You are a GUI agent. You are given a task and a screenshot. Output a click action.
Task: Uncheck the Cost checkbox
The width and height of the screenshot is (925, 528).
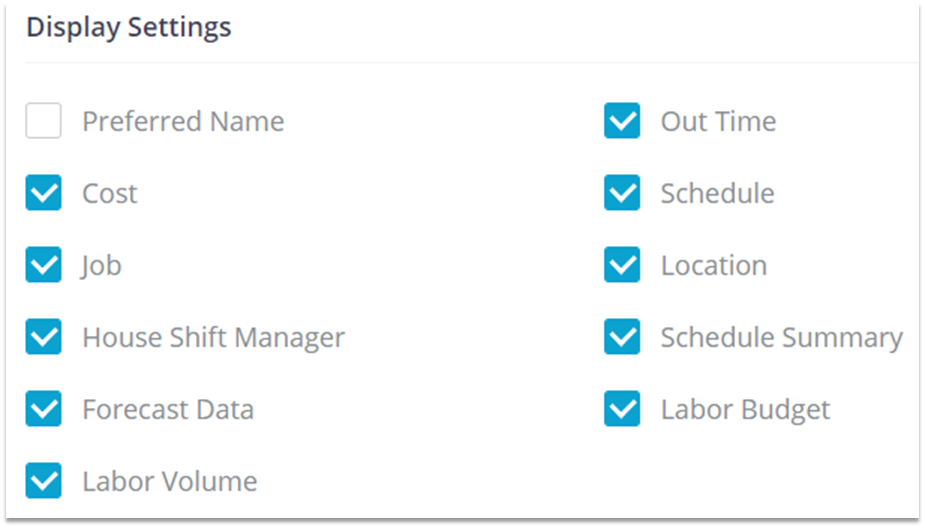tap(43, 194)
